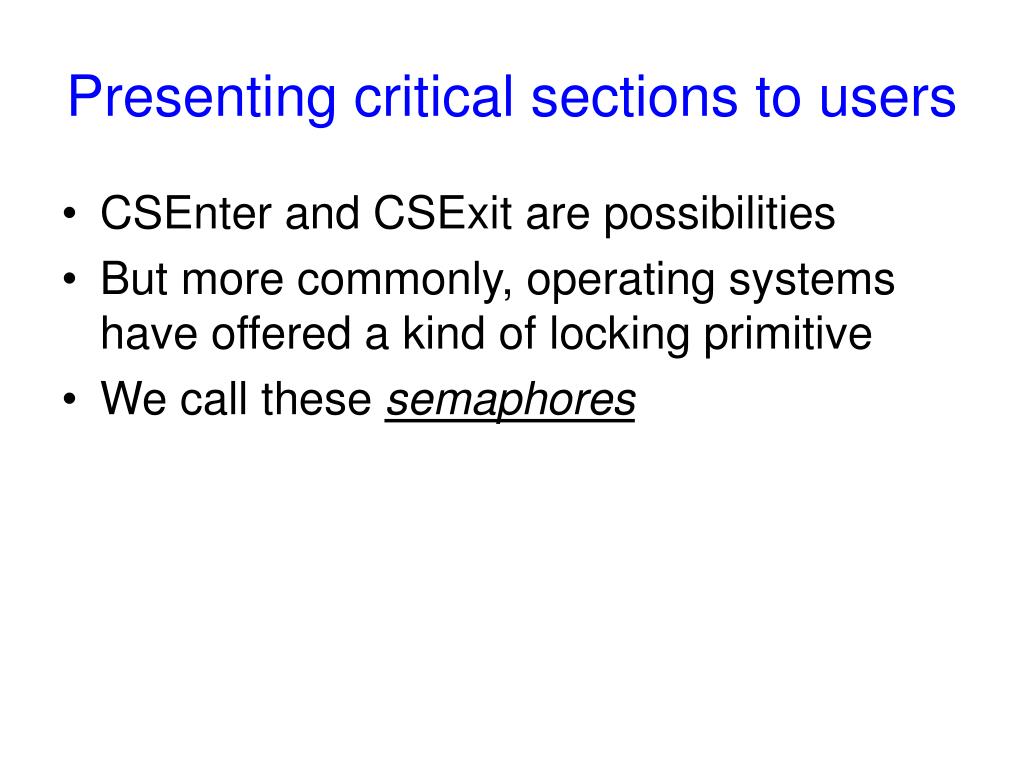
Task: Click the word users in the title
Action: click(x=888, y=99)
